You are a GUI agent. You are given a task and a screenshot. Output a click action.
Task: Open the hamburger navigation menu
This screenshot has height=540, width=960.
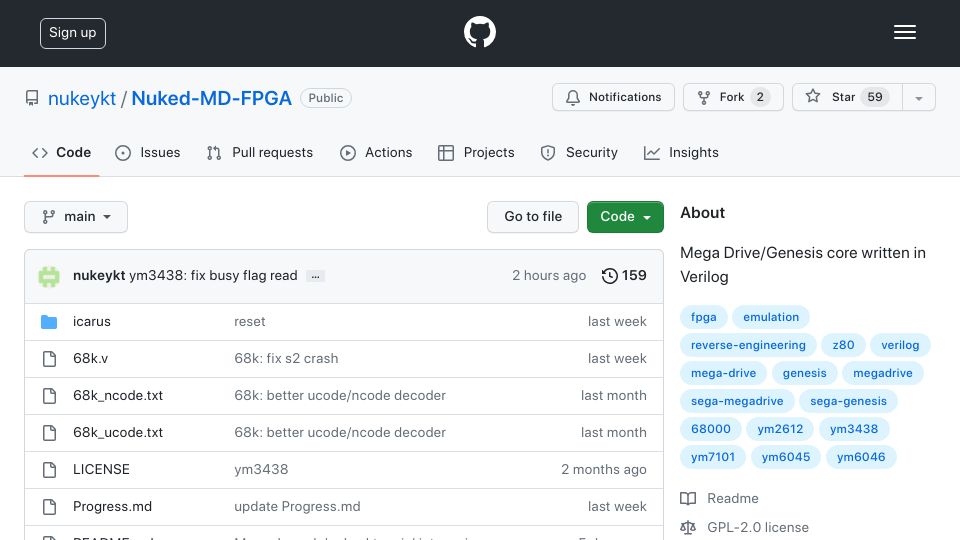(x=904, y=32)
